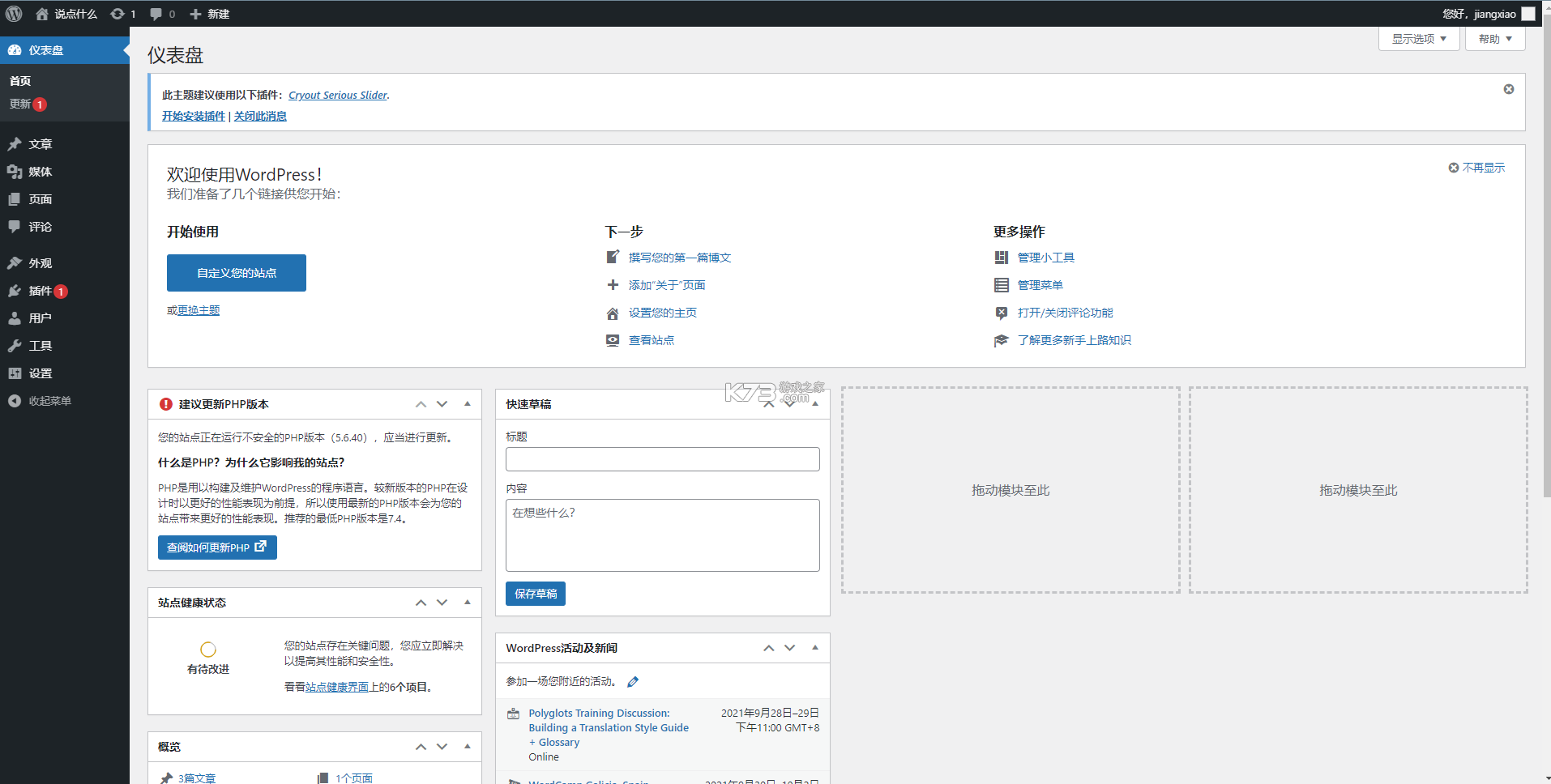Open user profile 您好, jiangxiao
1551x784 pixels.
1489,14
